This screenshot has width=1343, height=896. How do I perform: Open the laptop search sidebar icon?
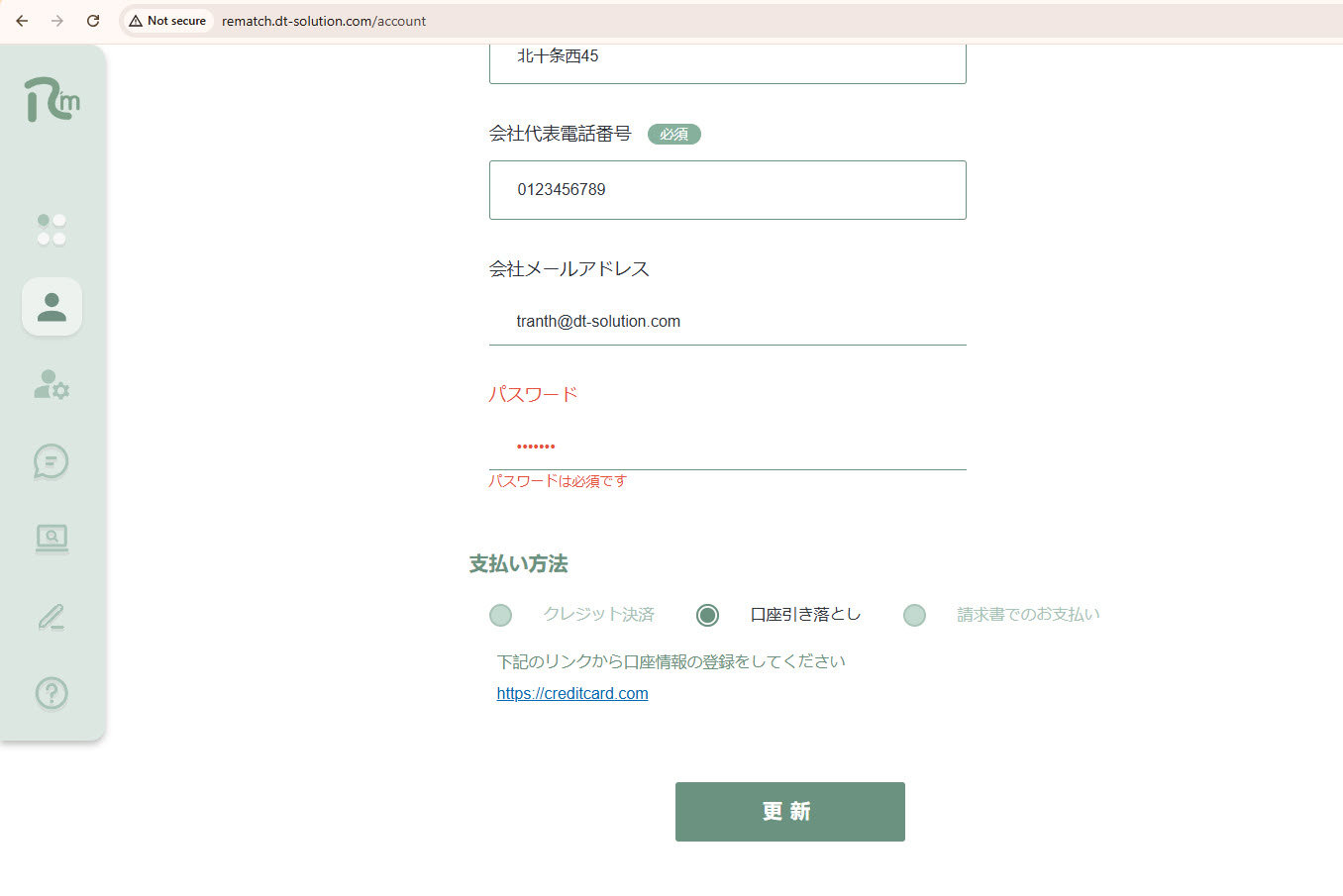pyautogui.click(x=52, y=539)
